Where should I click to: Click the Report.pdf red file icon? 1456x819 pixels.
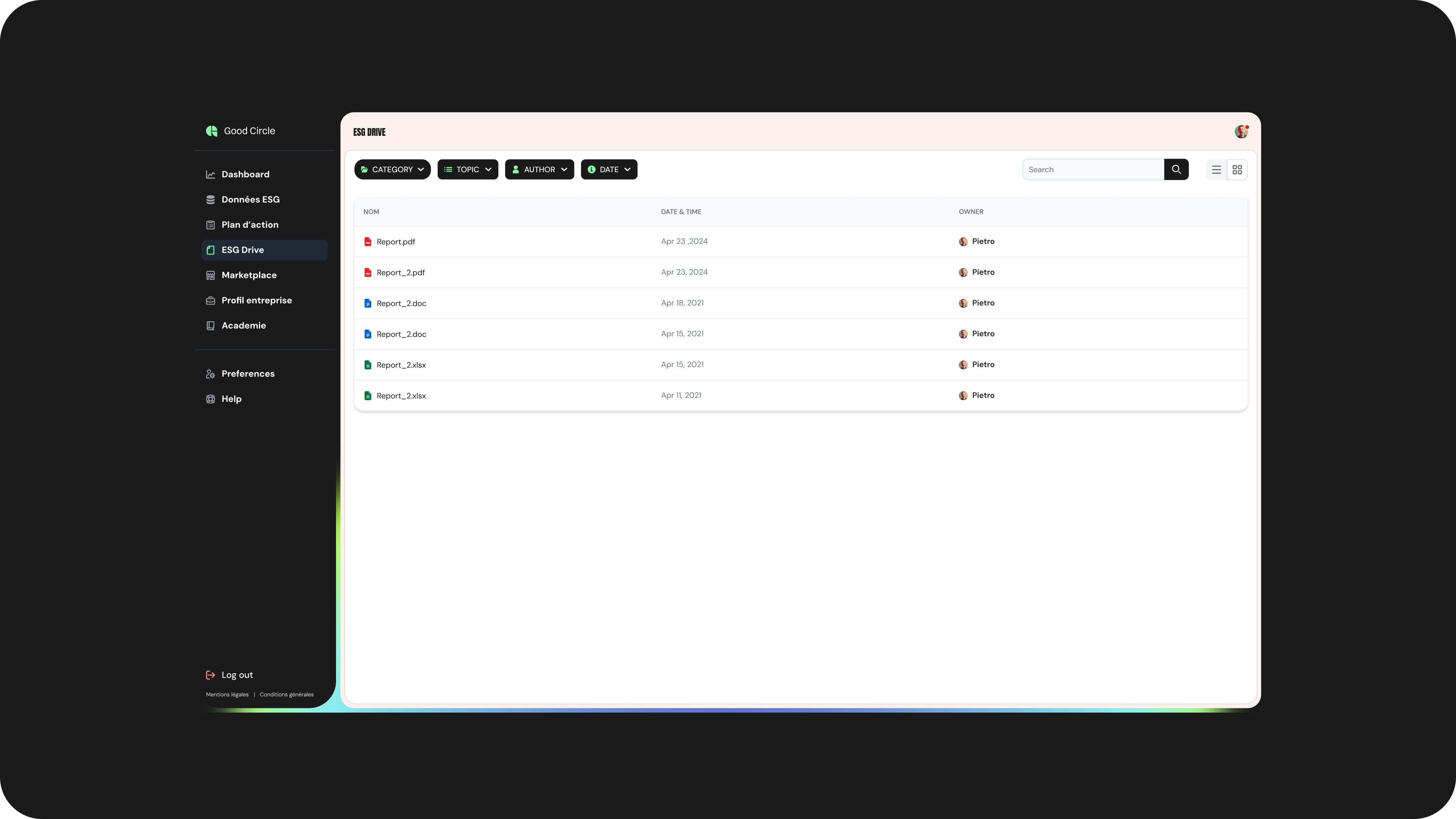pyautogui.click(x=367, y=242)
